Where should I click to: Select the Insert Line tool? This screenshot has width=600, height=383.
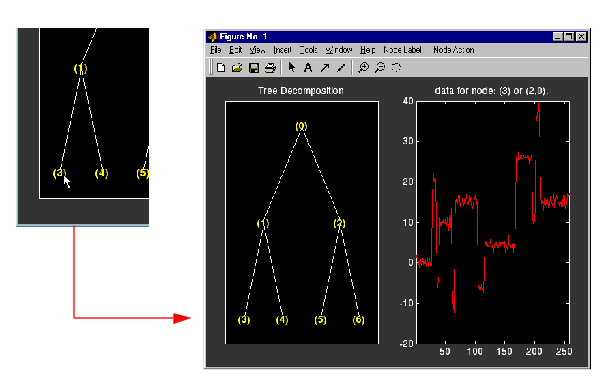[x=341, y=68]
